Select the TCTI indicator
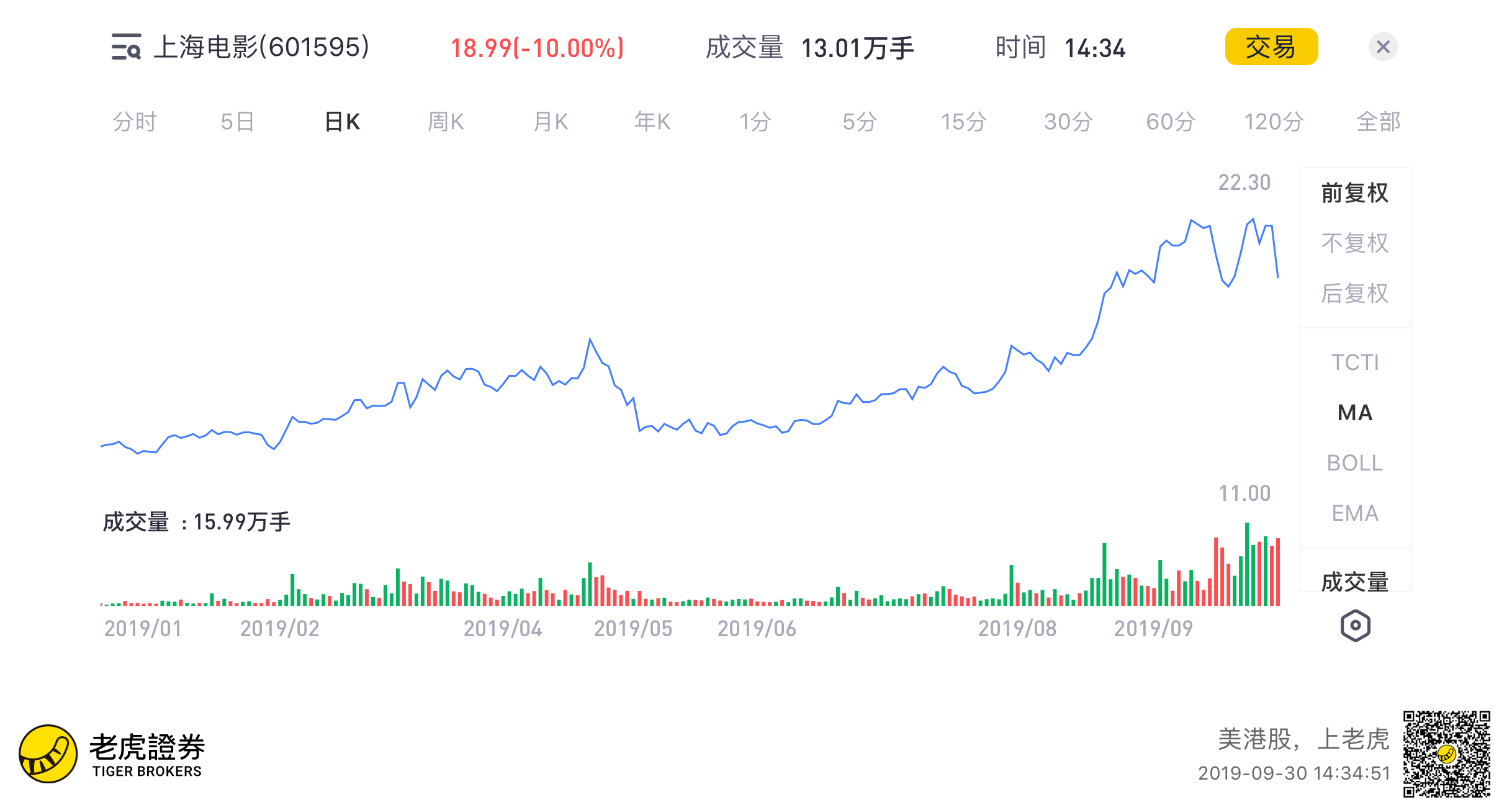The width and height of the screenshot is (1512, 810). tap(1354, 362)
